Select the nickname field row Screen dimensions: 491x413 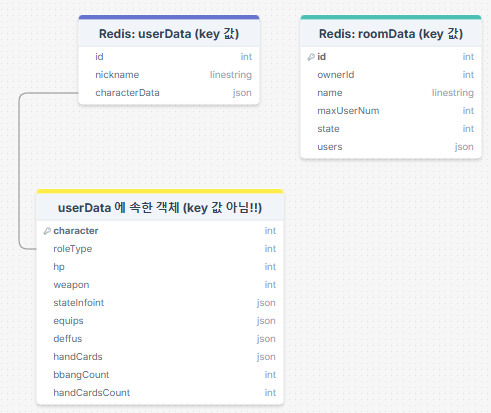169,75
